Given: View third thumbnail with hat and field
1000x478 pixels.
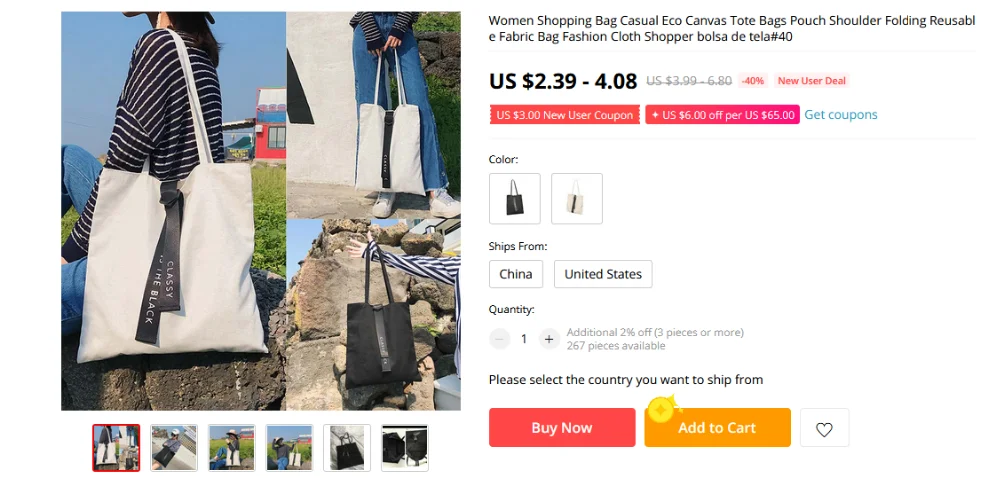Looking at the screenshot, I should 232,448.
